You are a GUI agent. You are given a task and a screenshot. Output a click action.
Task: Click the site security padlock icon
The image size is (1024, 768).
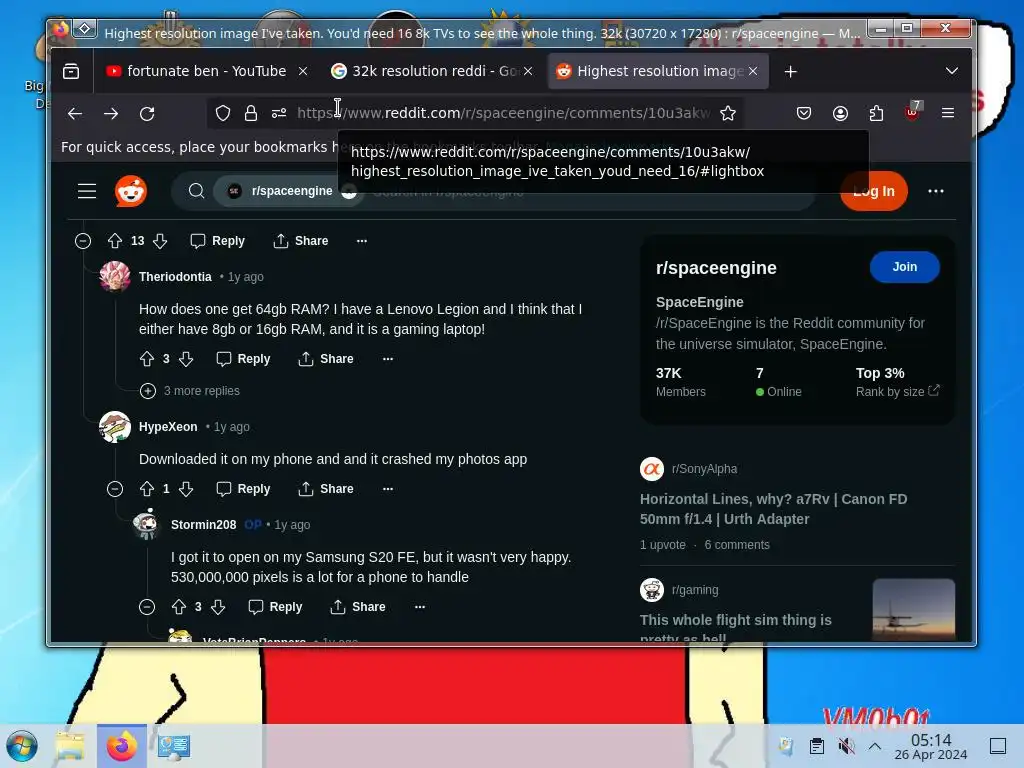(x=251, y=114)
